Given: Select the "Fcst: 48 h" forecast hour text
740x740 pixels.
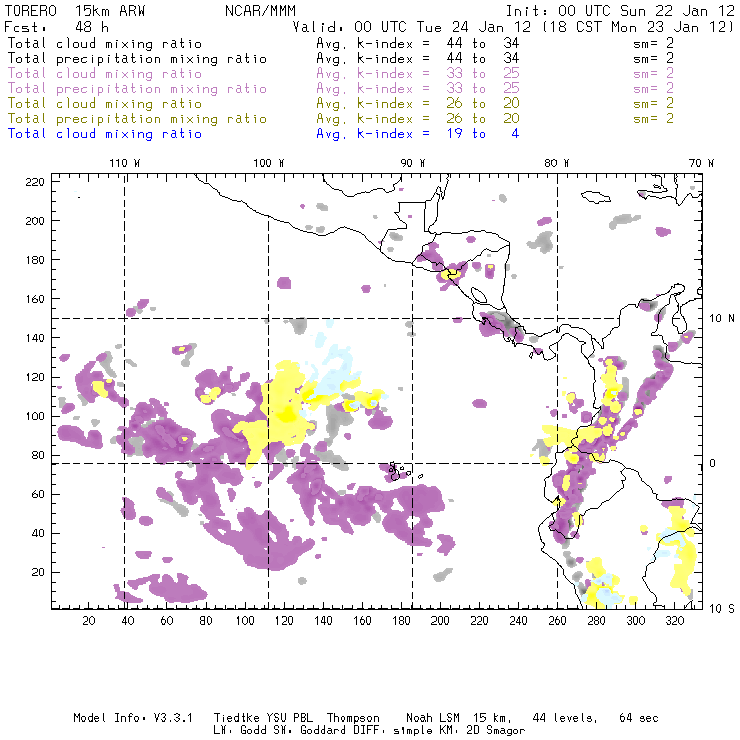Looking at the screenshot, I should pos(56,27).
